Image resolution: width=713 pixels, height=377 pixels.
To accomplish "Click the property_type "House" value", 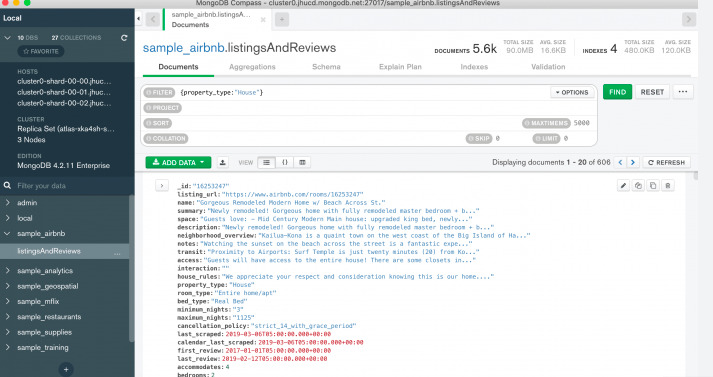I will pos(241,285).
